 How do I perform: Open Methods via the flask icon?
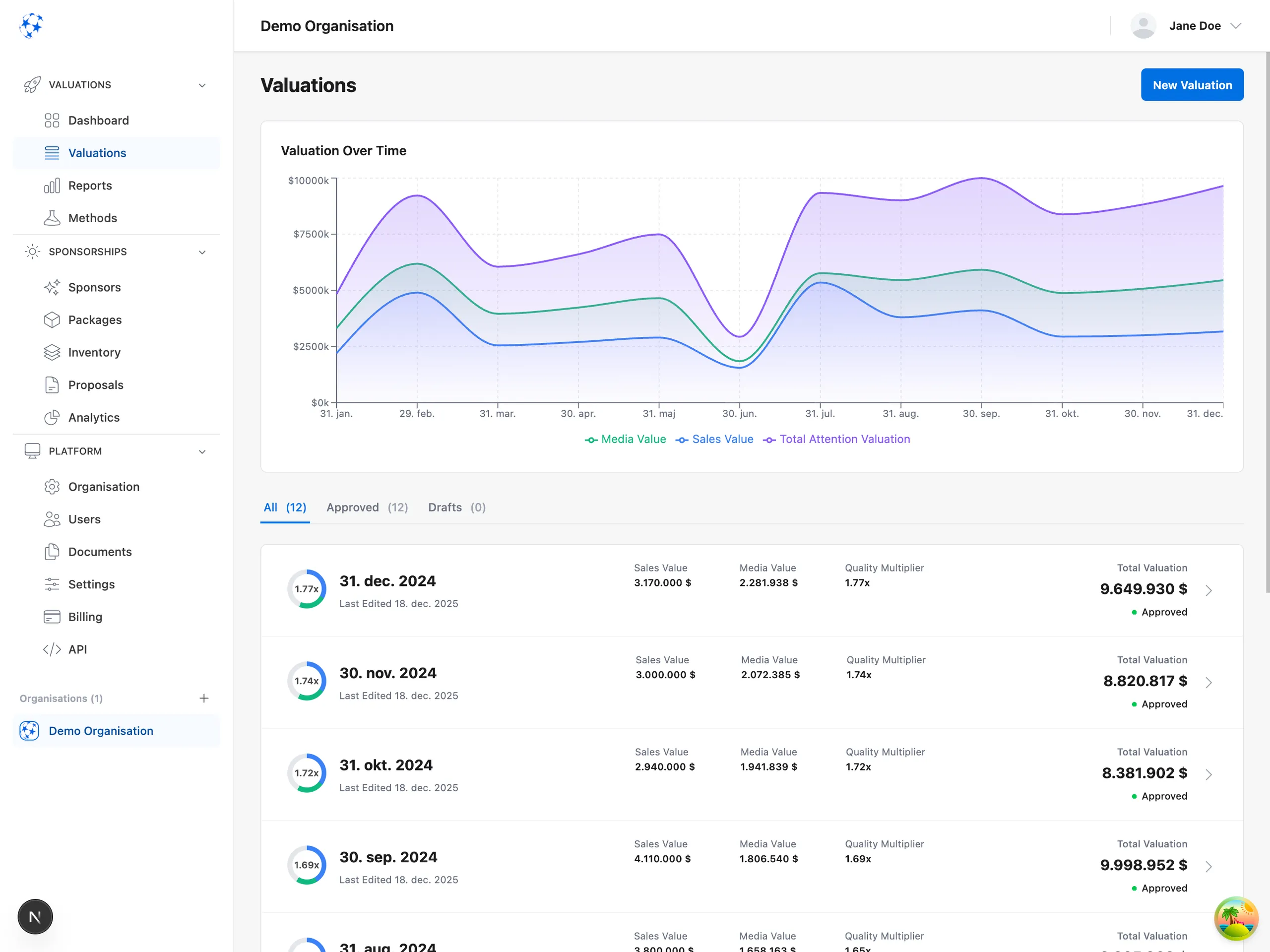pyautogui.click(x=52, y=218)
